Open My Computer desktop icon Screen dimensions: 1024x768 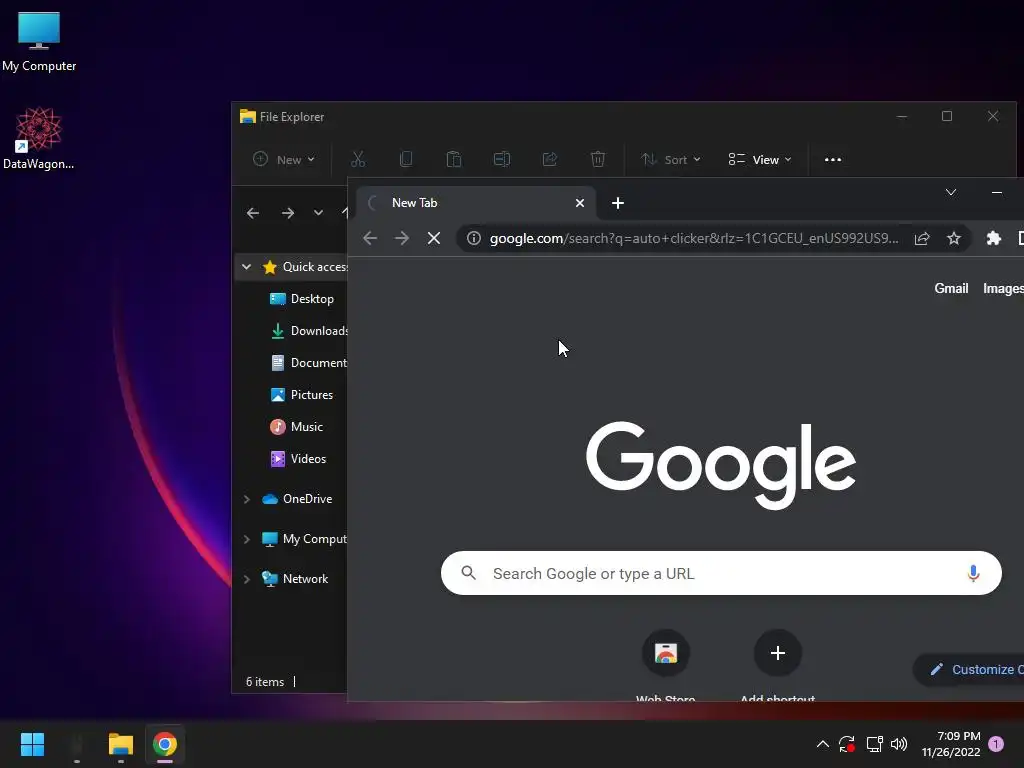(x=39, y=42)
